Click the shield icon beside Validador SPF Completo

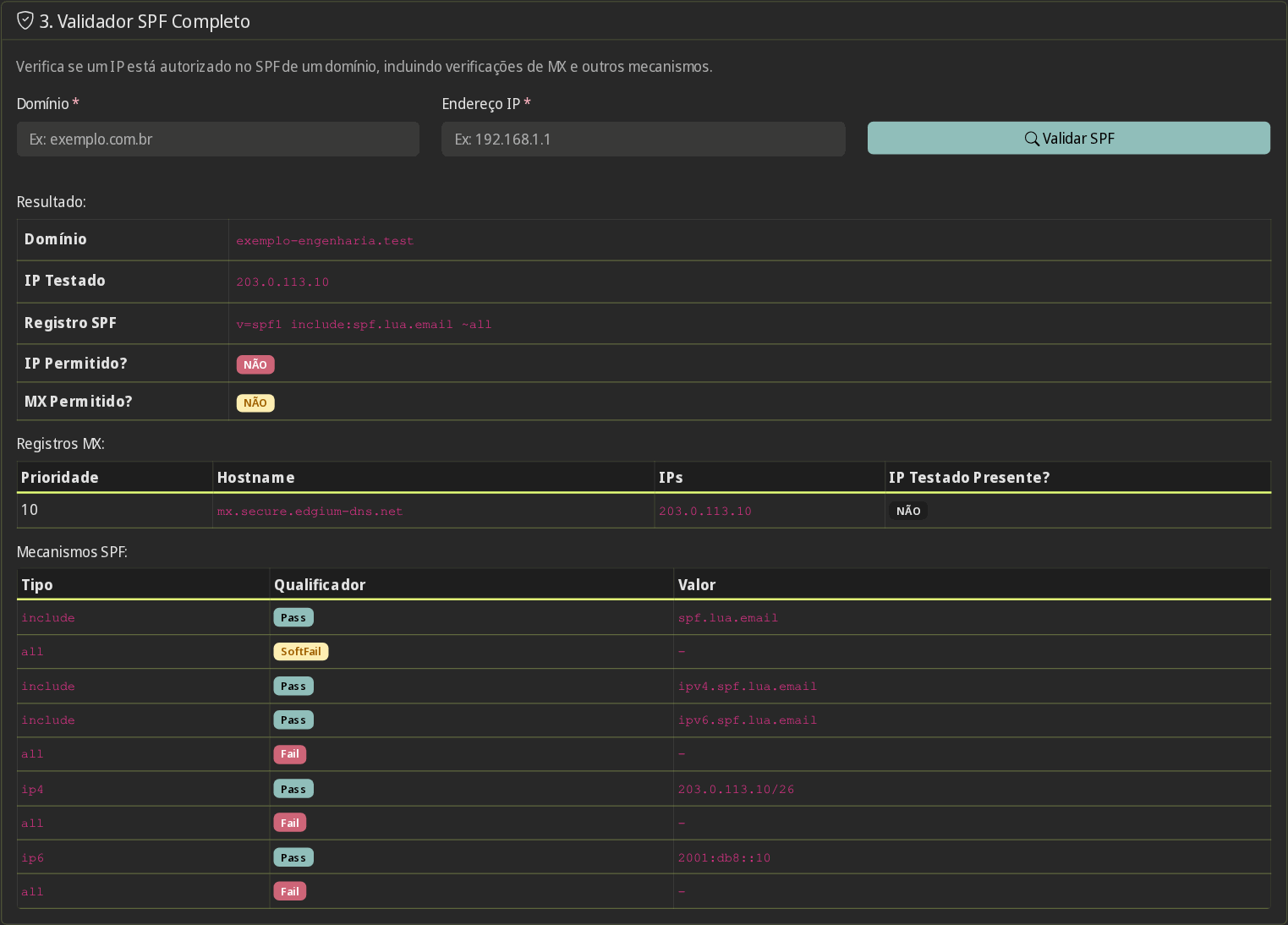pos(25,20)
